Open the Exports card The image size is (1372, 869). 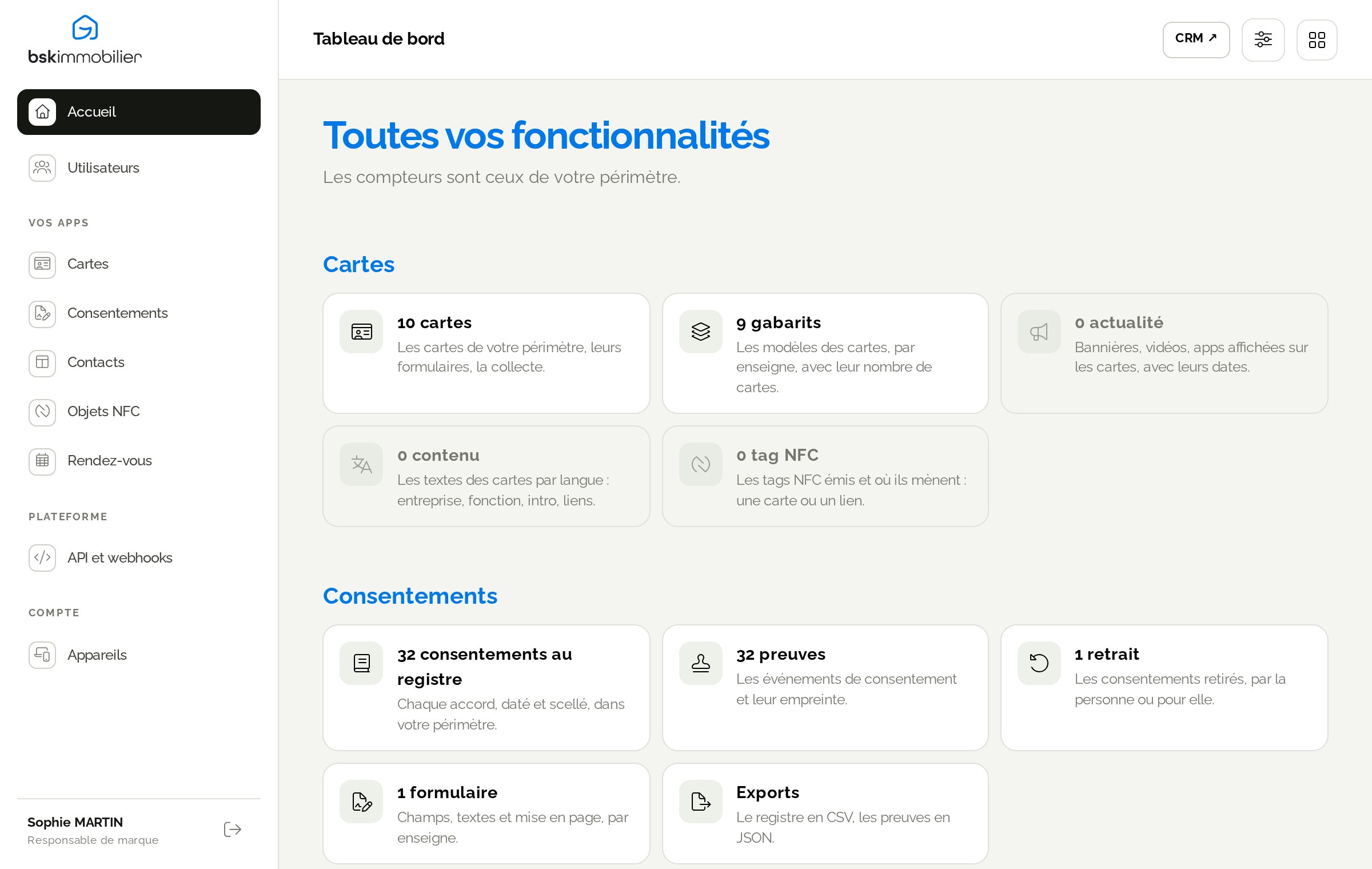pyautogui.click(x=825, y=814)
